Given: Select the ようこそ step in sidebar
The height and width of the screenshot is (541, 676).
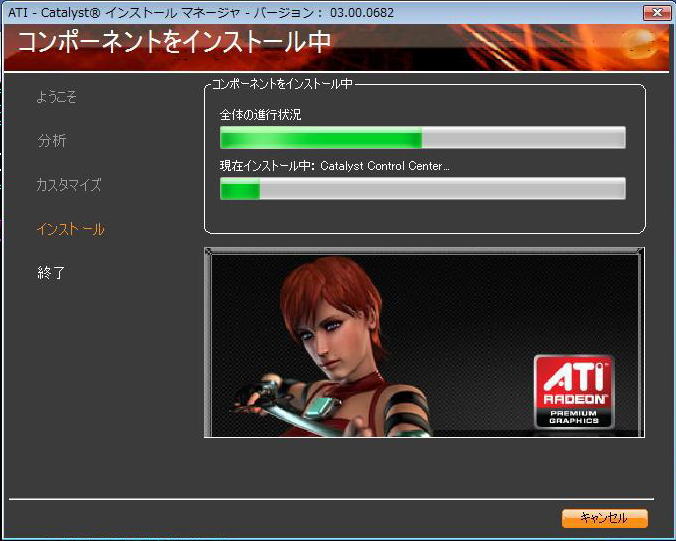Looking at the screenshot, I should tap(56, 96).
